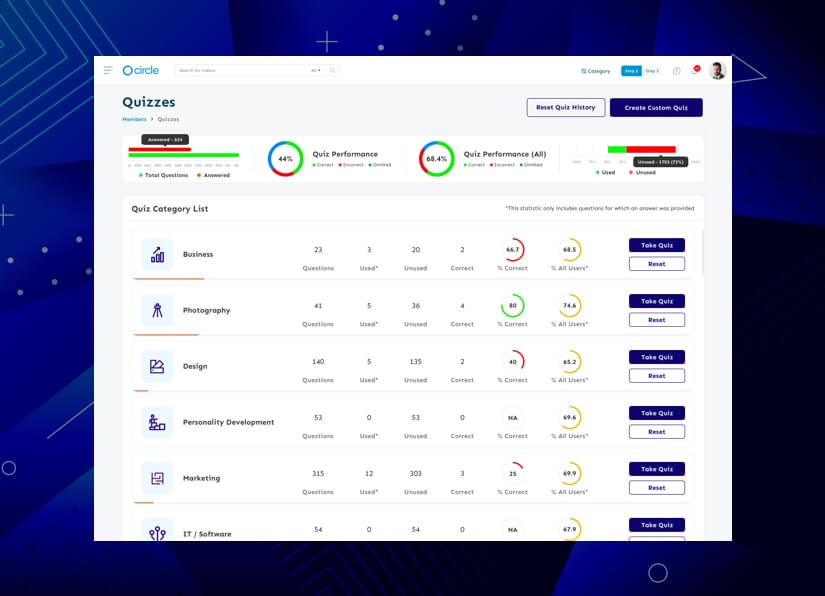Click the Design category icon
Viewport: 825px width, 596px height.
tap(157, 367)
